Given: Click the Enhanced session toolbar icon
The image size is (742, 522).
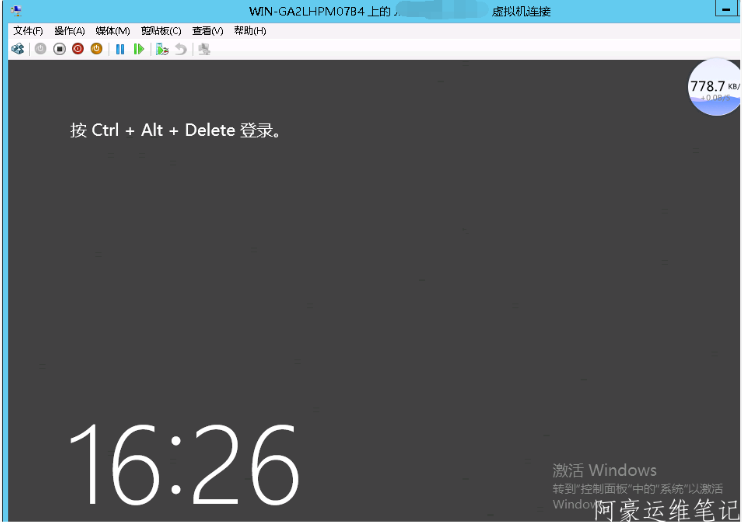Looking at the screenshot, I should click(204, 48).
